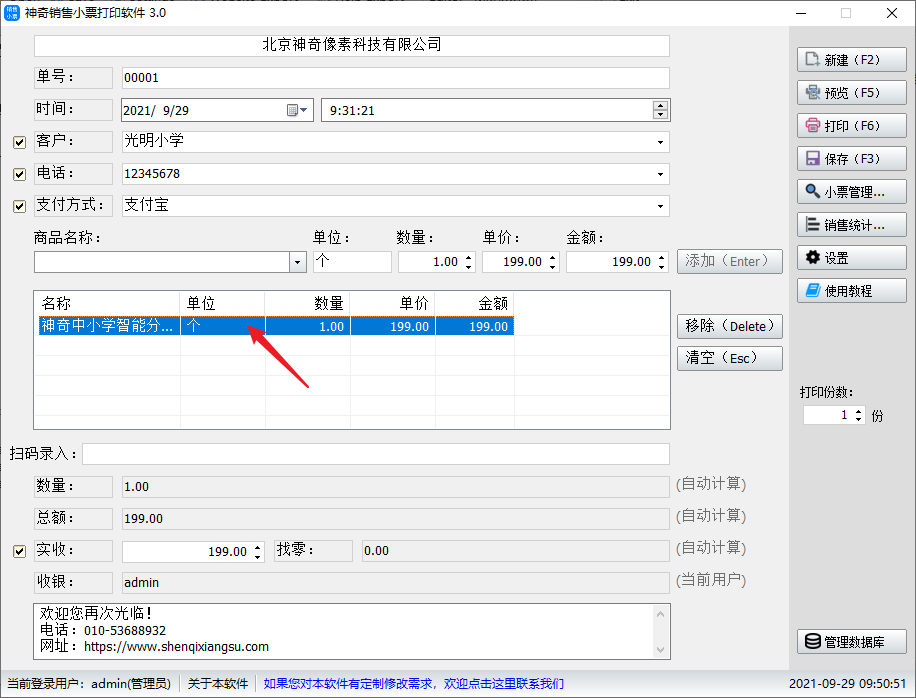Click the app icon in the title bar

coord(12,13)
